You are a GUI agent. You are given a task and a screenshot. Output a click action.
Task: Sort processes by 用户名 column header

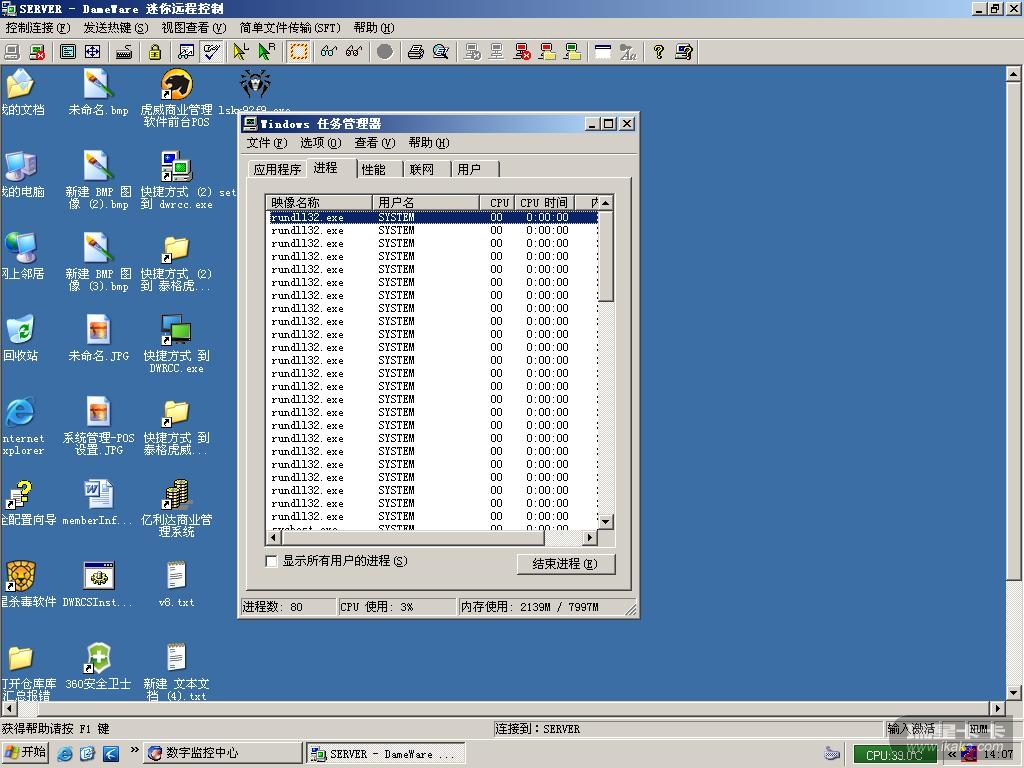click(x=424, y=202)
